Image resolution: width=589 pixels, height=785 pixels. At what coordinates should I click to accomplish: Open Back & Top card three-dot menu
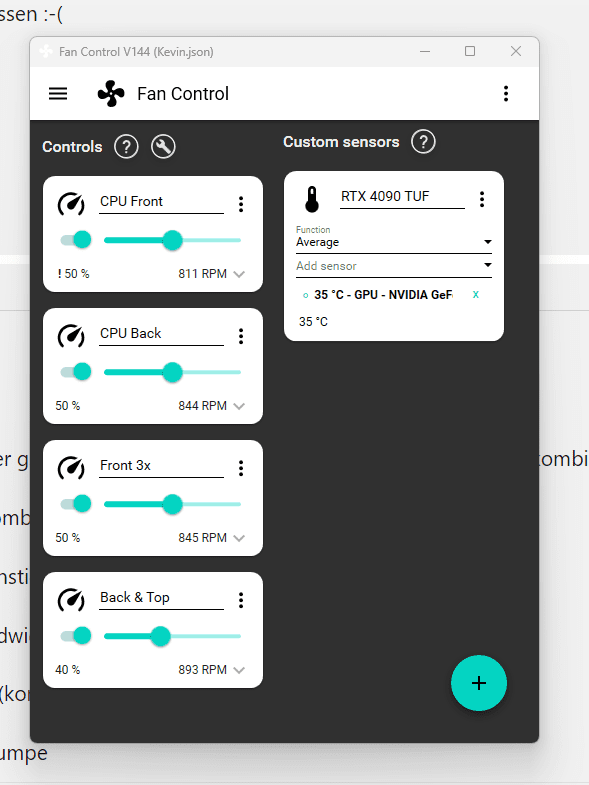241,600
